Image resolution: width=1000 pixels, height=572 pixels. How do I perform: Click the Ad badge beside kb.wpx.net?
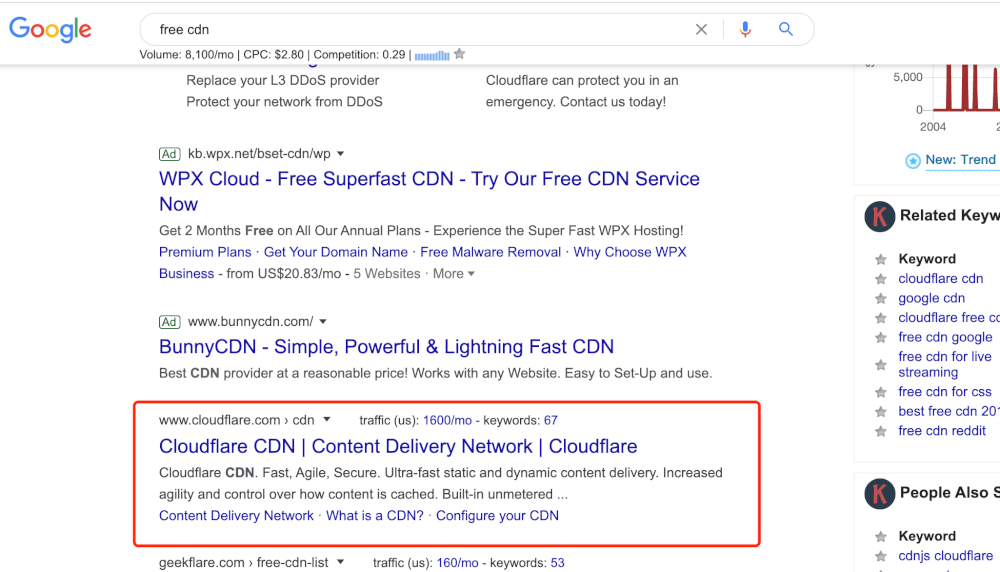point(169,154)
